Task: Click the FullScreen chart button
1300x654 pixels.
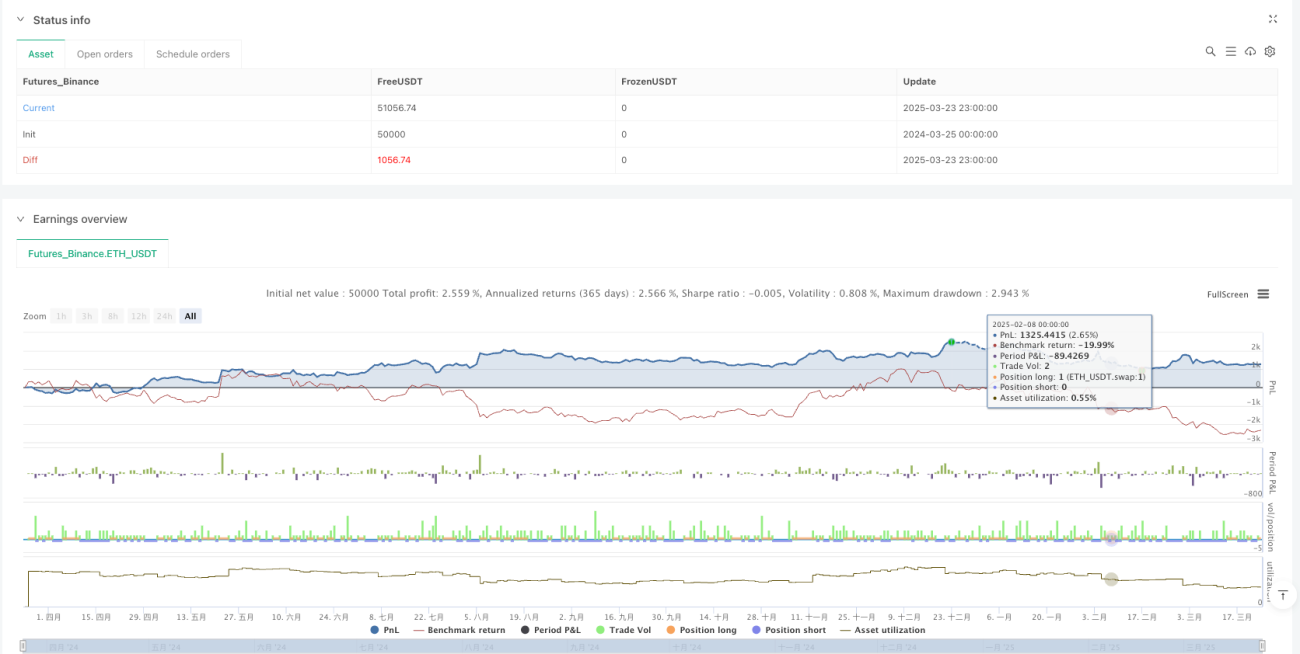Action: (1228, 294)
